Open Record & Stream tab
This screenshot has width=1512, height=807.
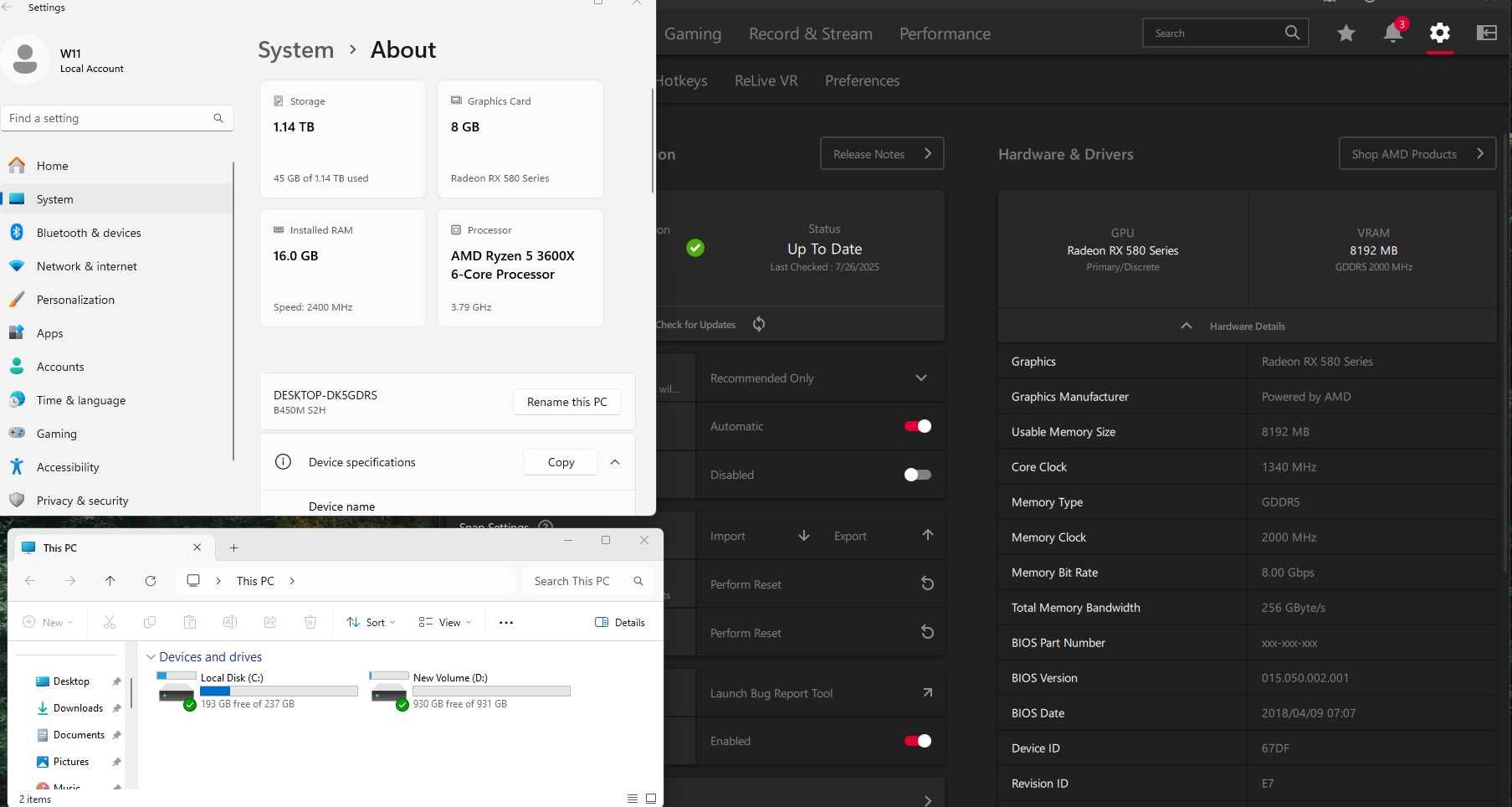[810, 33]
